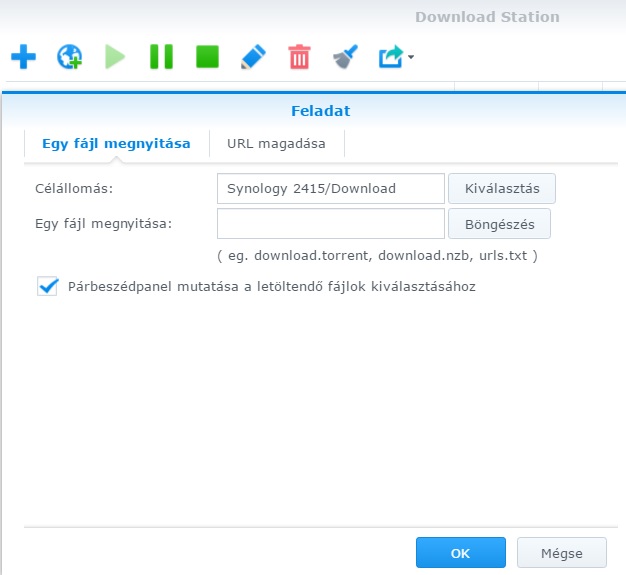Click the green stop icon
This screenshot has width=626, height=575.
tap(207, 57)
